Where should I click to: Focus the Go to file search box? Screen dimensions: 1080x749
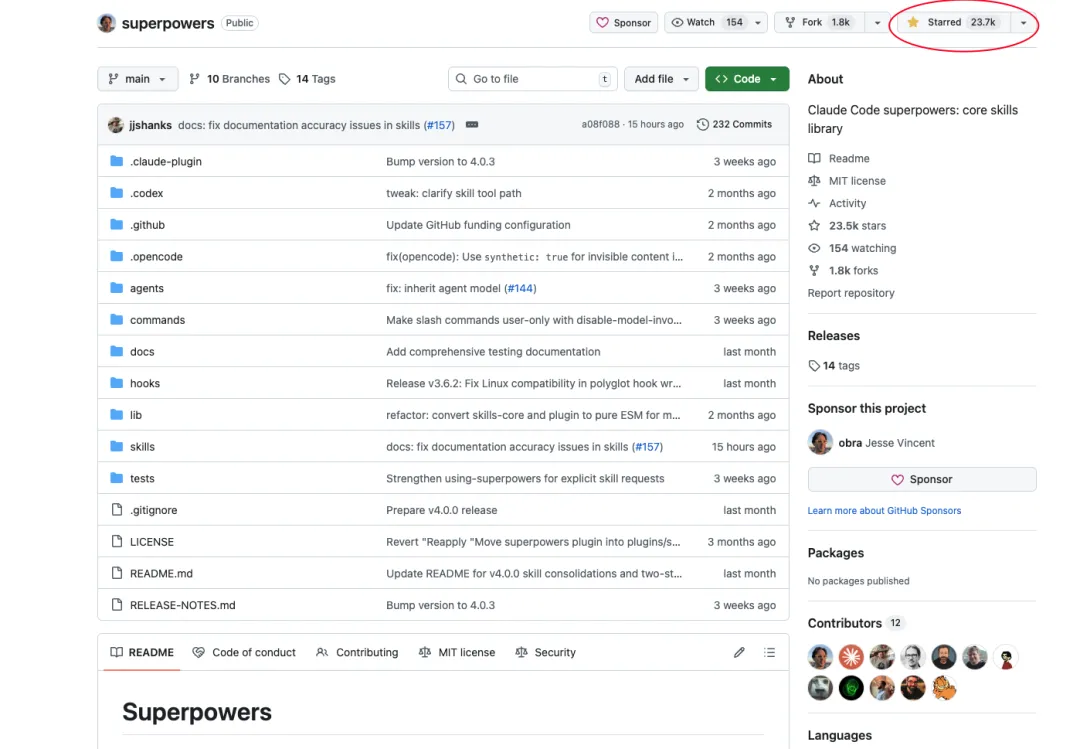532,79
